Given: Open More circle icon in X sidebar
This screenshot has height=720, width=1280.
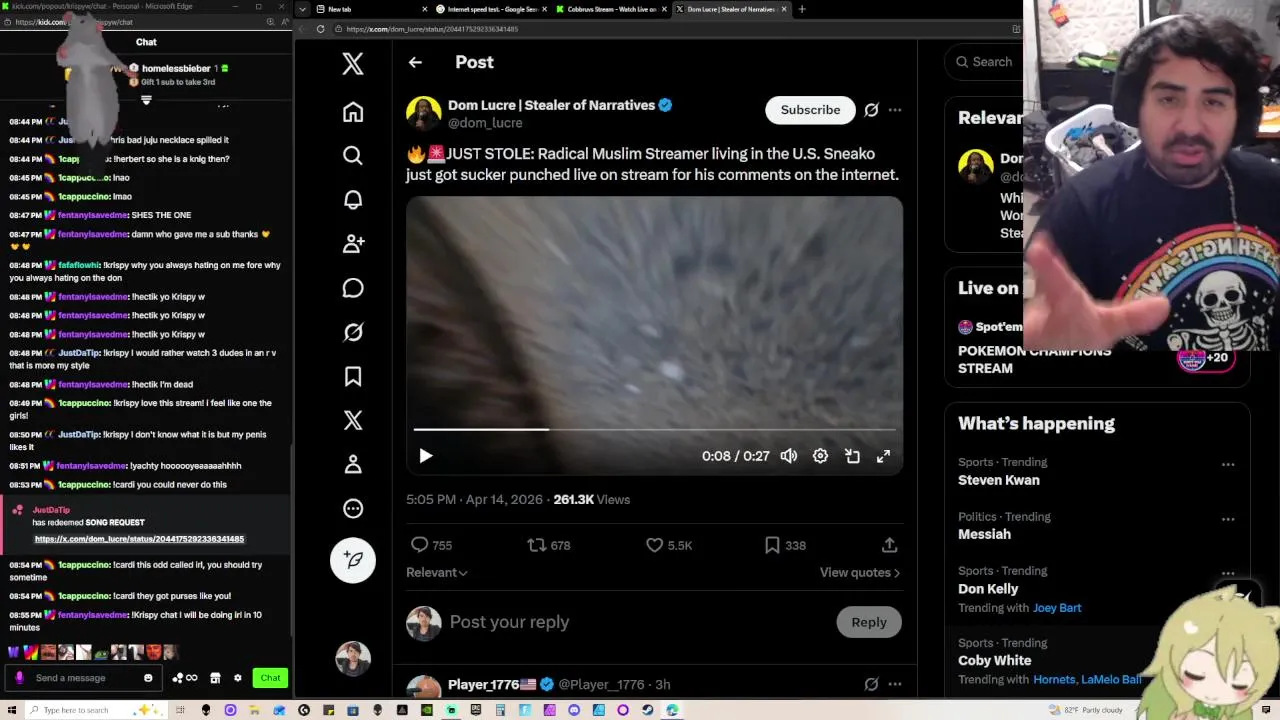Looking at the screenshot, I should pos(353,508).
